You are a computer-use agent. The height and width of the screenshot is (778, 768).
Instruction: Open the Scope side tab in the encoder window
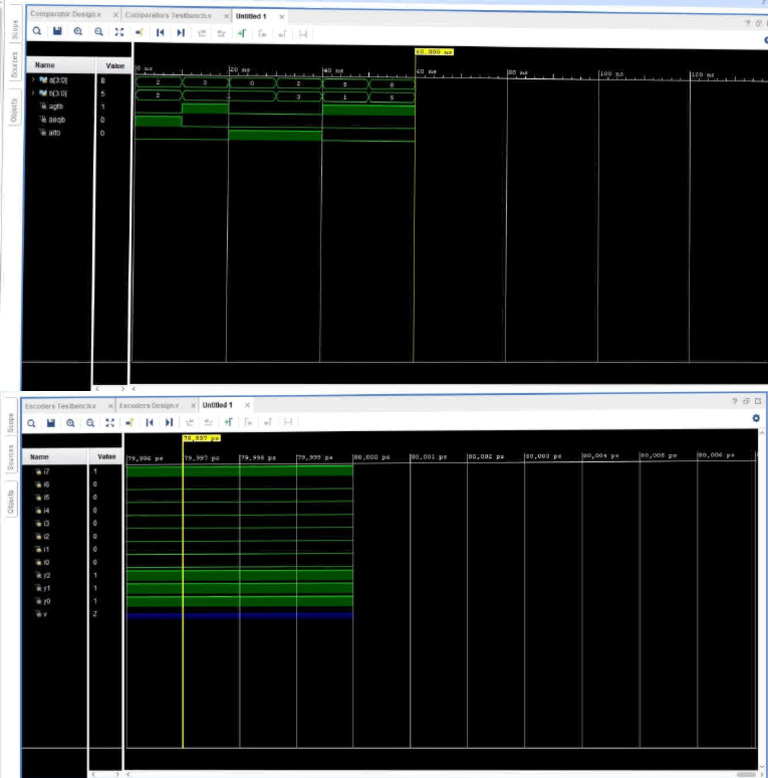click(x=11, y=423)
